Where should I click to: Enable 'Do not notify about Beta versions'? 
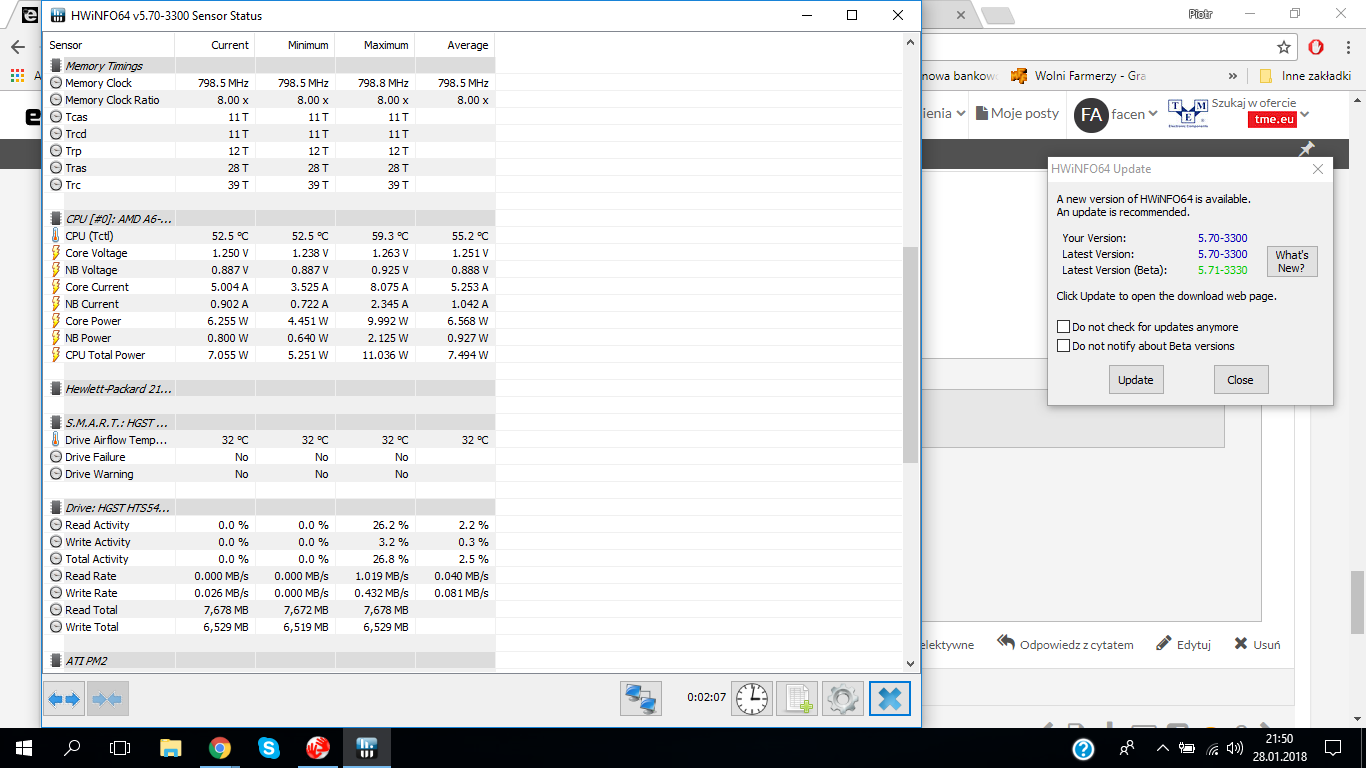coord(1064,346)
